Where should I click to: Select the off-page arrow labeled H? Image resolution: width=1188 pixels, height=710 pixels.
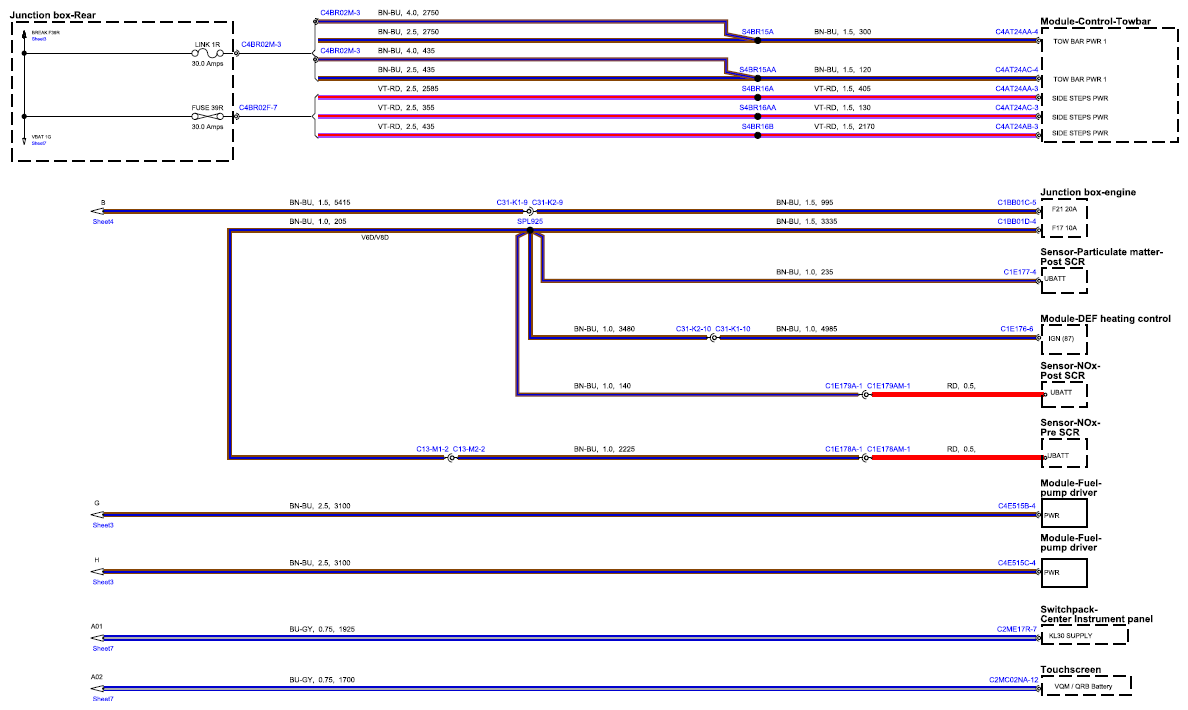(x=97, y=572)
